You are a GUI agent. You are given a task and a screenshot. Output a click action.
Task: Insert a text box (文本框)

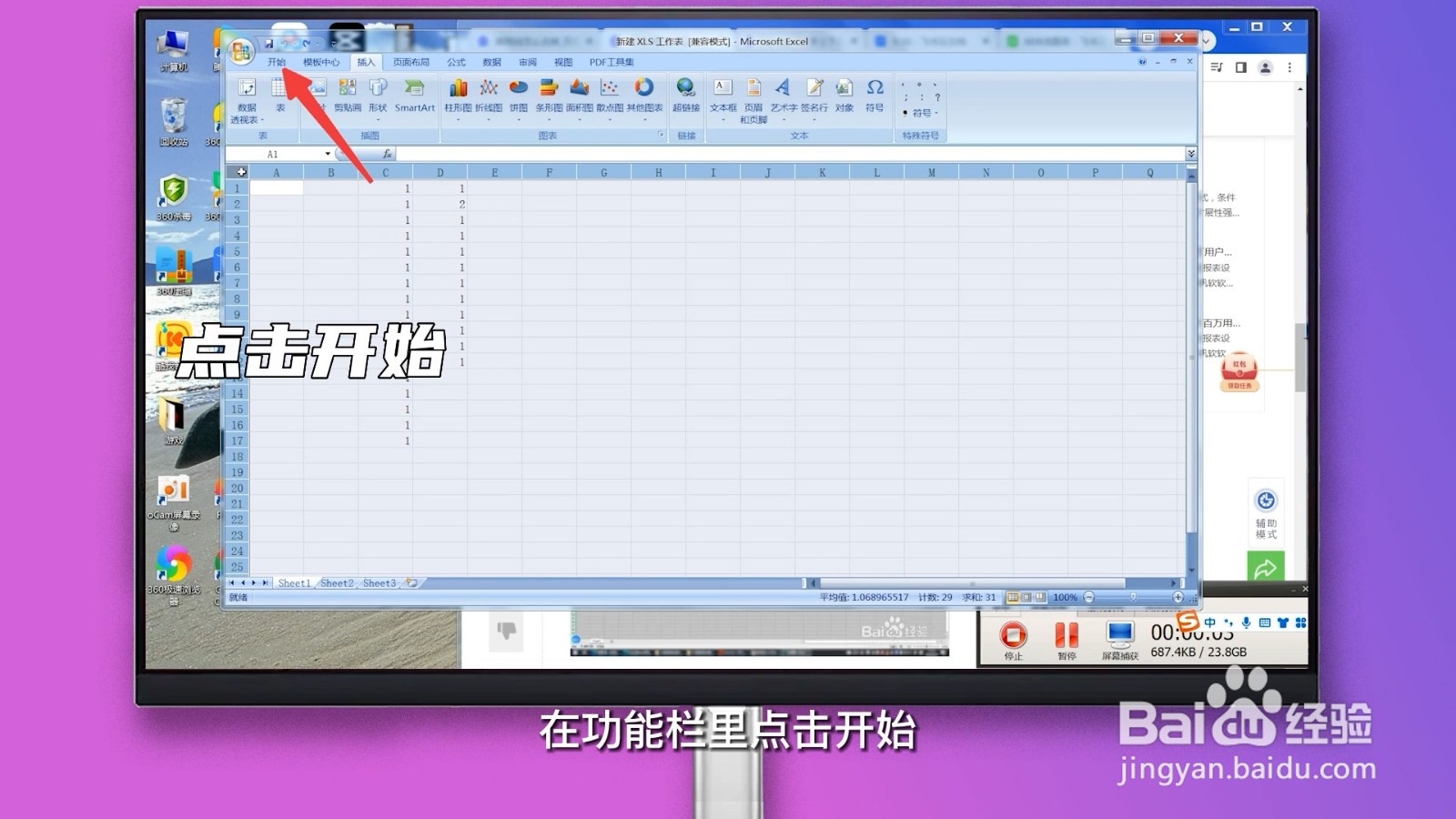(x=723, y=99)
